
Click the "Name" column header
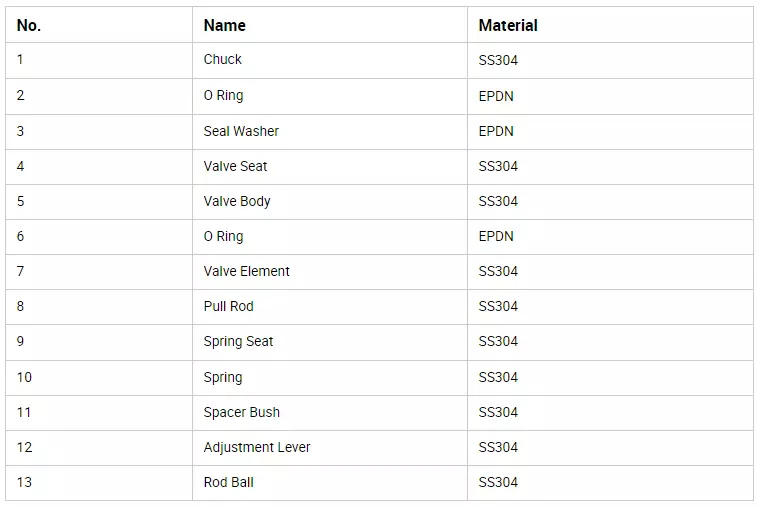(x=224, y=26)
